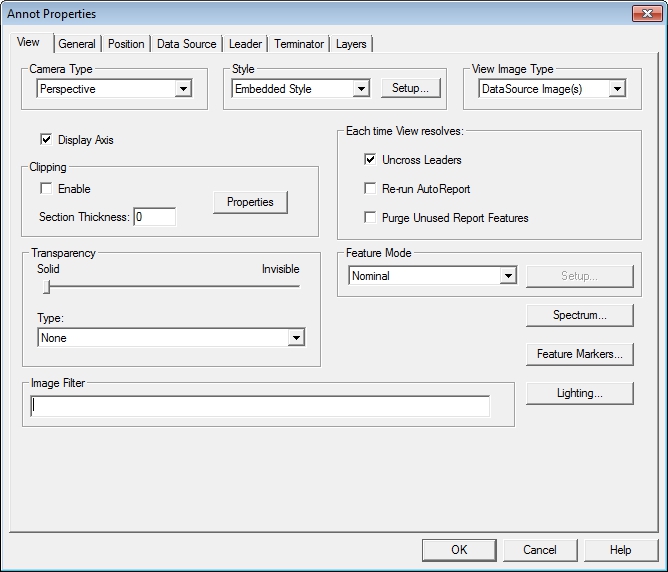Viewport: 668px width, 572px height.
Task: Click the Lighting button
Action: pyautogui.click(x=580, y=393)
